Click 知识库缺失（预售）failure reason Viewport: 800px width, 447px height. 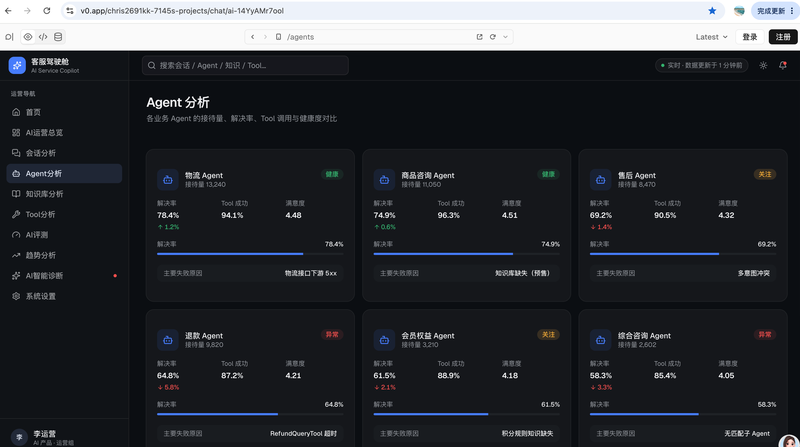point(522,274)
